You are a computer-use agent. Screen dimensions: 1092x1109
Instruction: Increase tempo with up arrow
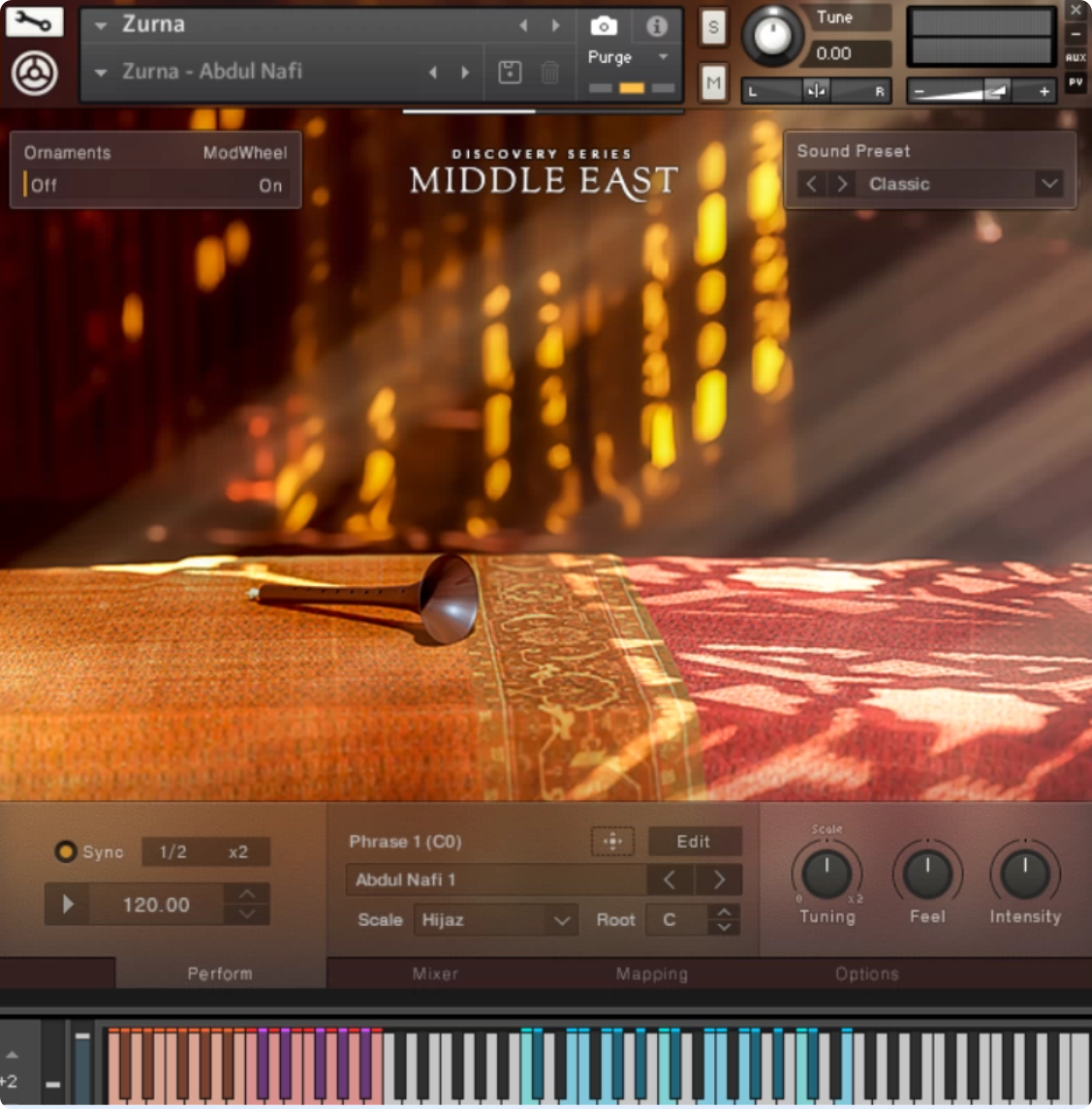click(x=246, y=894)
